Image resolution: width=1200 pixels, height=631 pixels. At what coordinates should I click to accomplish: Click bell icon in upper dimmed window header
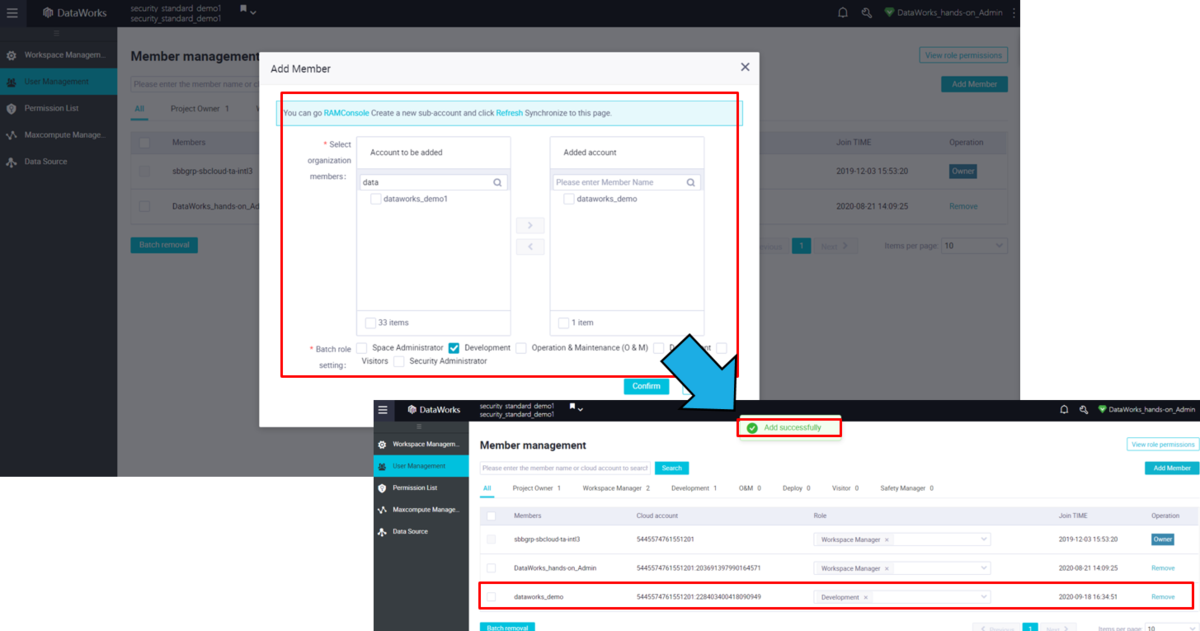click(842, 13)
